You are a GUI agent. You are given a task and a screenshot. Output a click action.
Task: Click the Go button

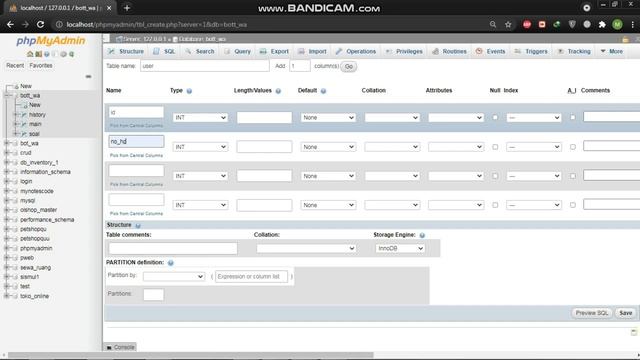pos(349,66)
